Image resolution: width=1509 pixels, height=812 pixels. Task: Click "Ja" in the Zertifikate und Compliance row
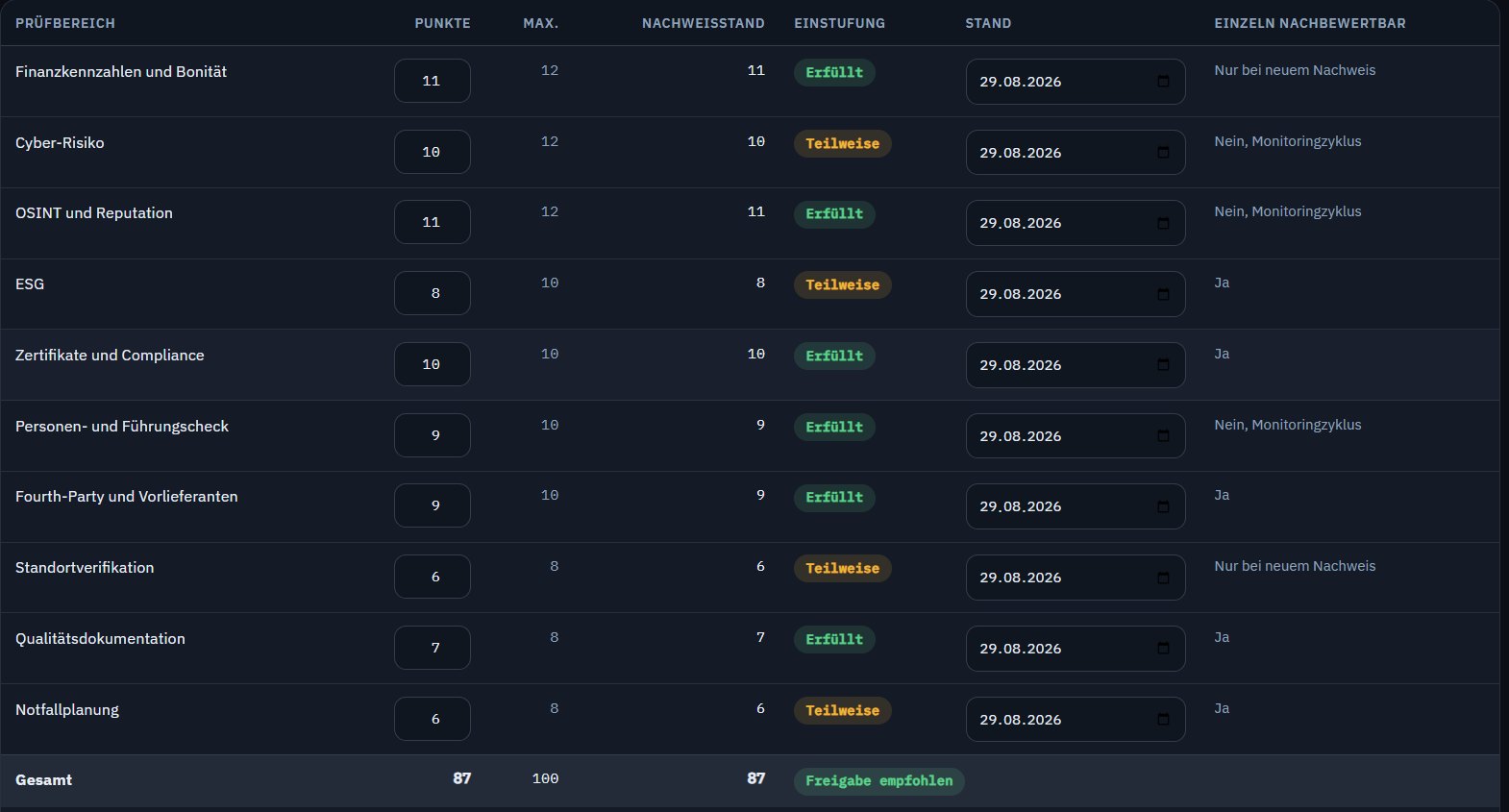pyautogui.click(x=1222, y=354)
